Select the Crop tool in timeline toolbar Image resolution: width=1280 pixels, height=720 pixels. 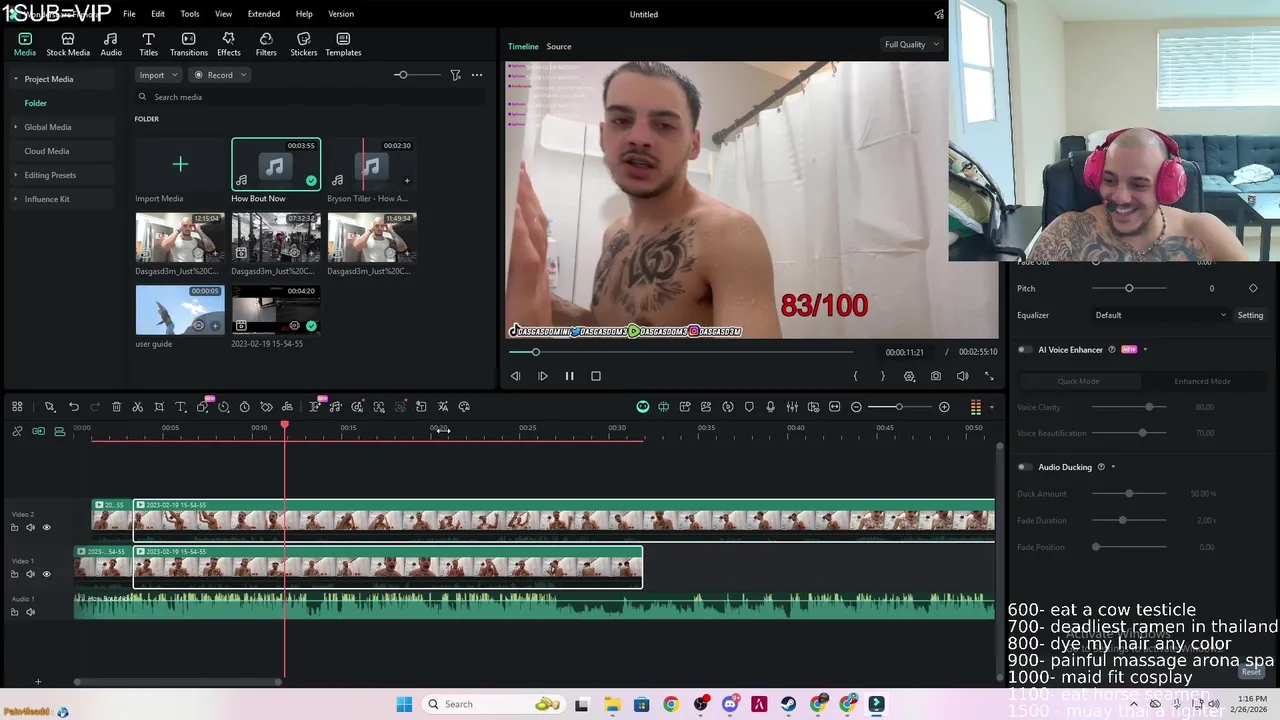[158, 407]
